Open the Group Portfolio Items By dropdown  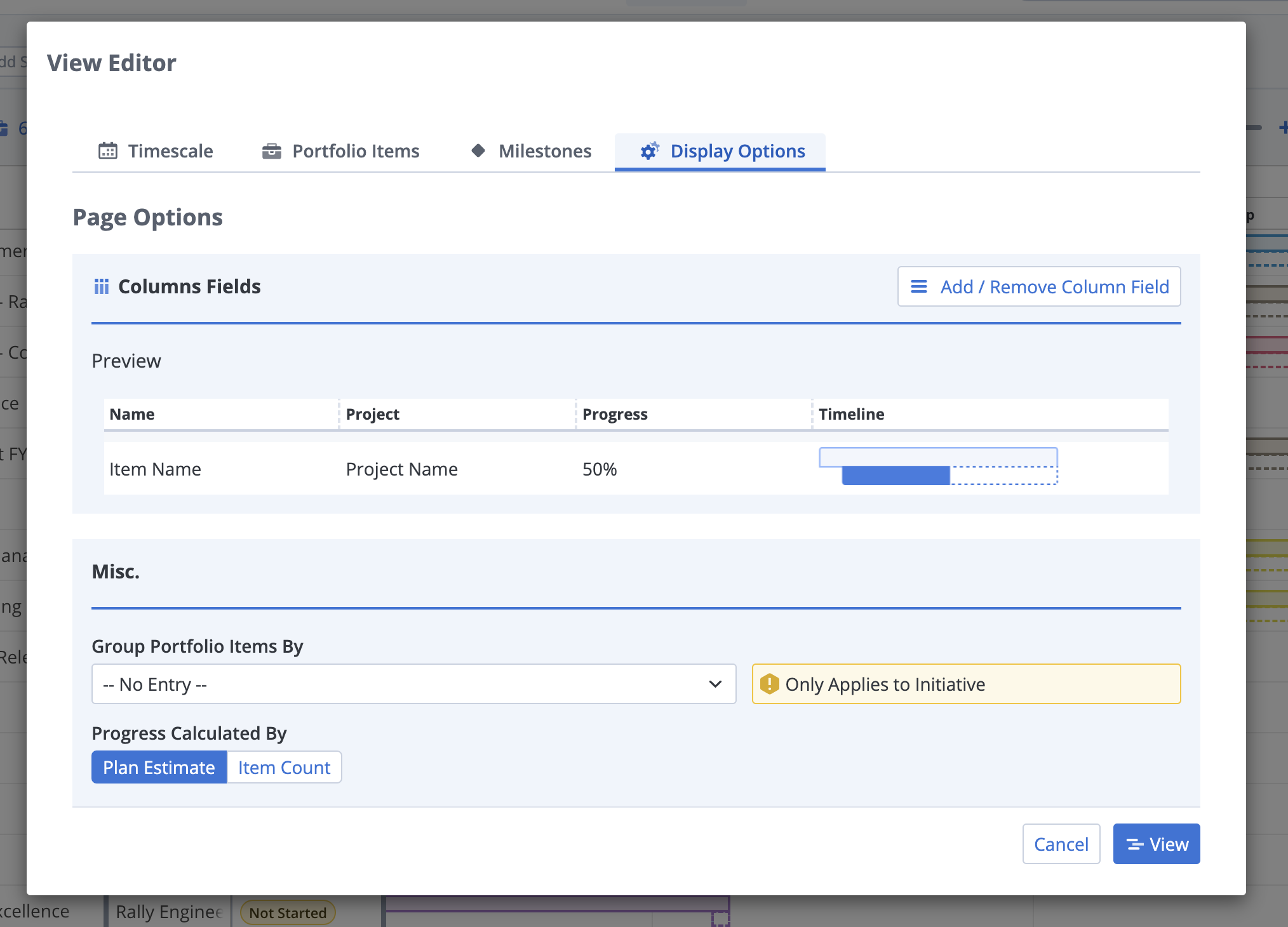(413, 684)
